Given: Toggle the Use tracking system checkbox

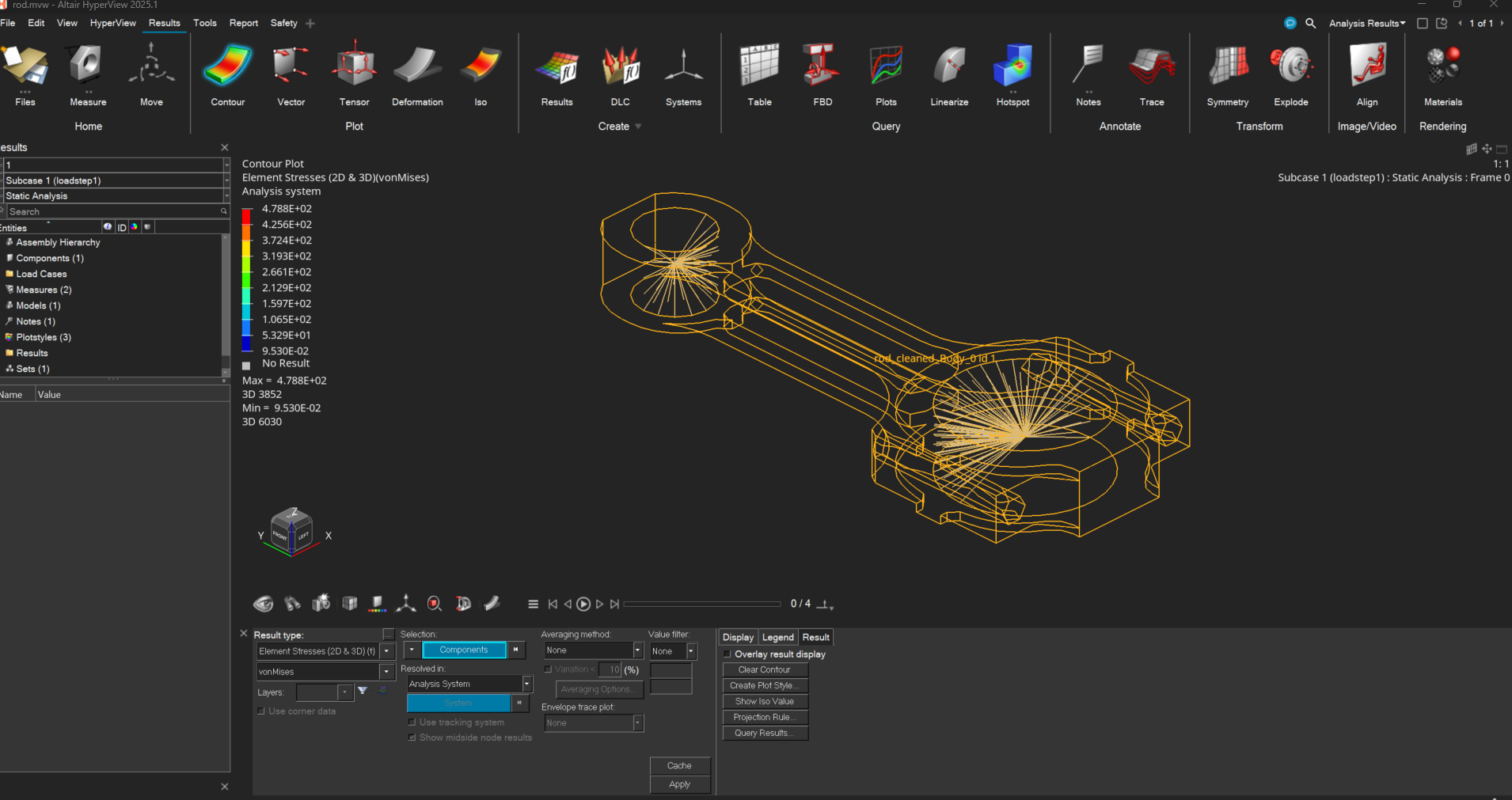Looking at the screenshot, I should click(412, 722).
